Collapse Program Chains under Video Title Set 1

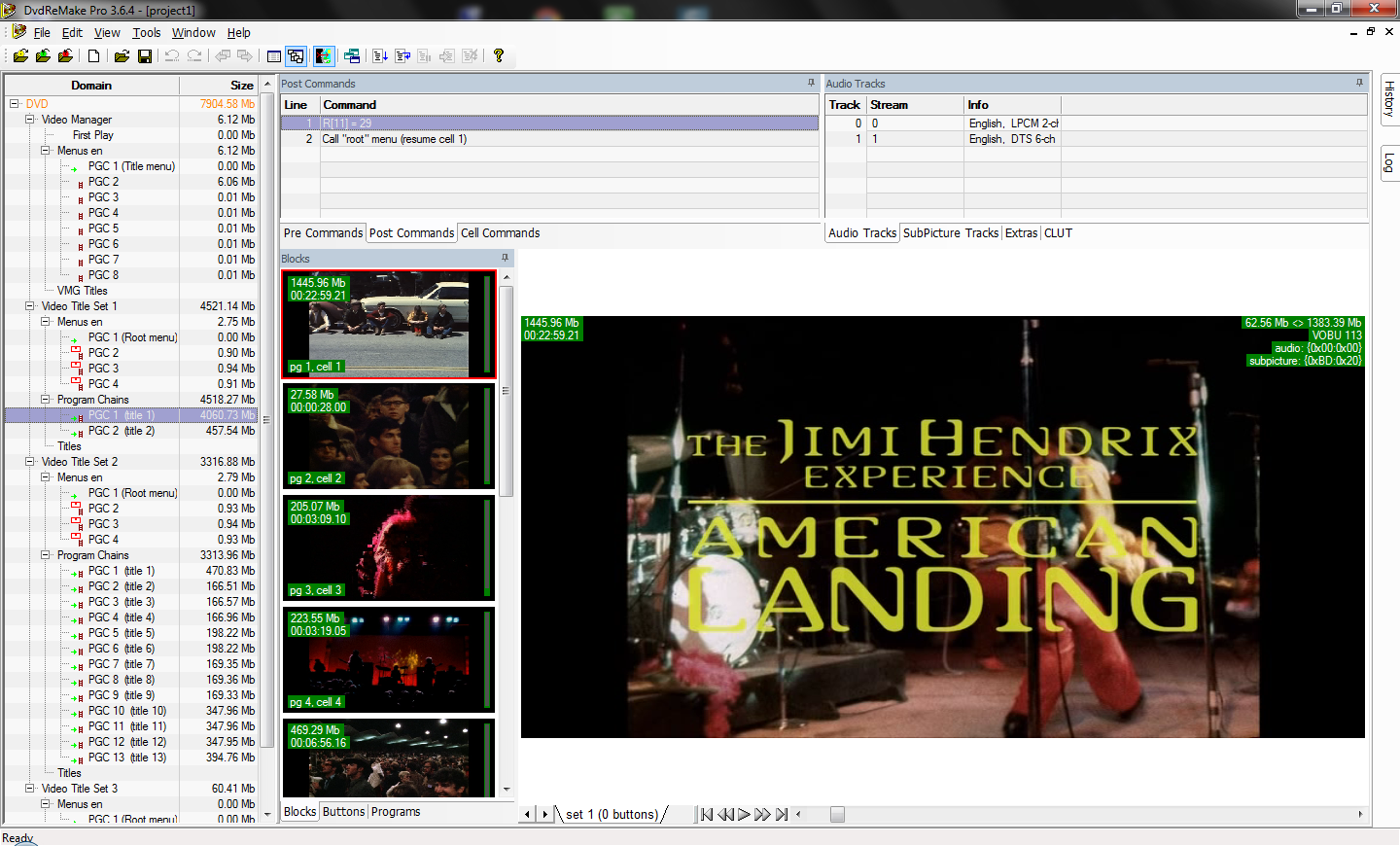click(x=45, y=400)
